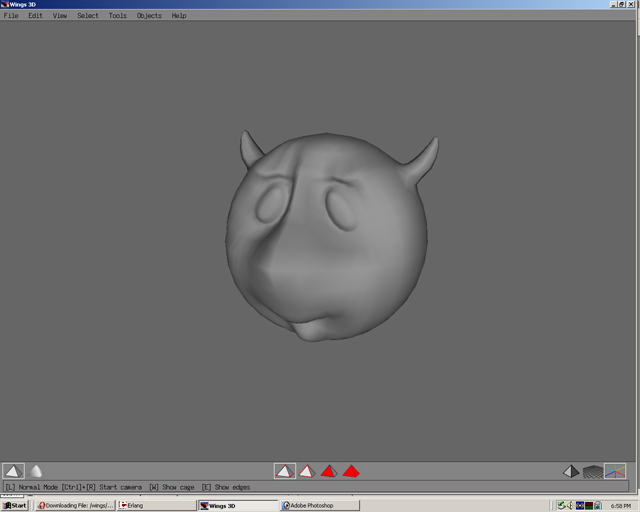Open the Objects menu
The height and width of the screenshot is (512, 640).
point(149,16)
